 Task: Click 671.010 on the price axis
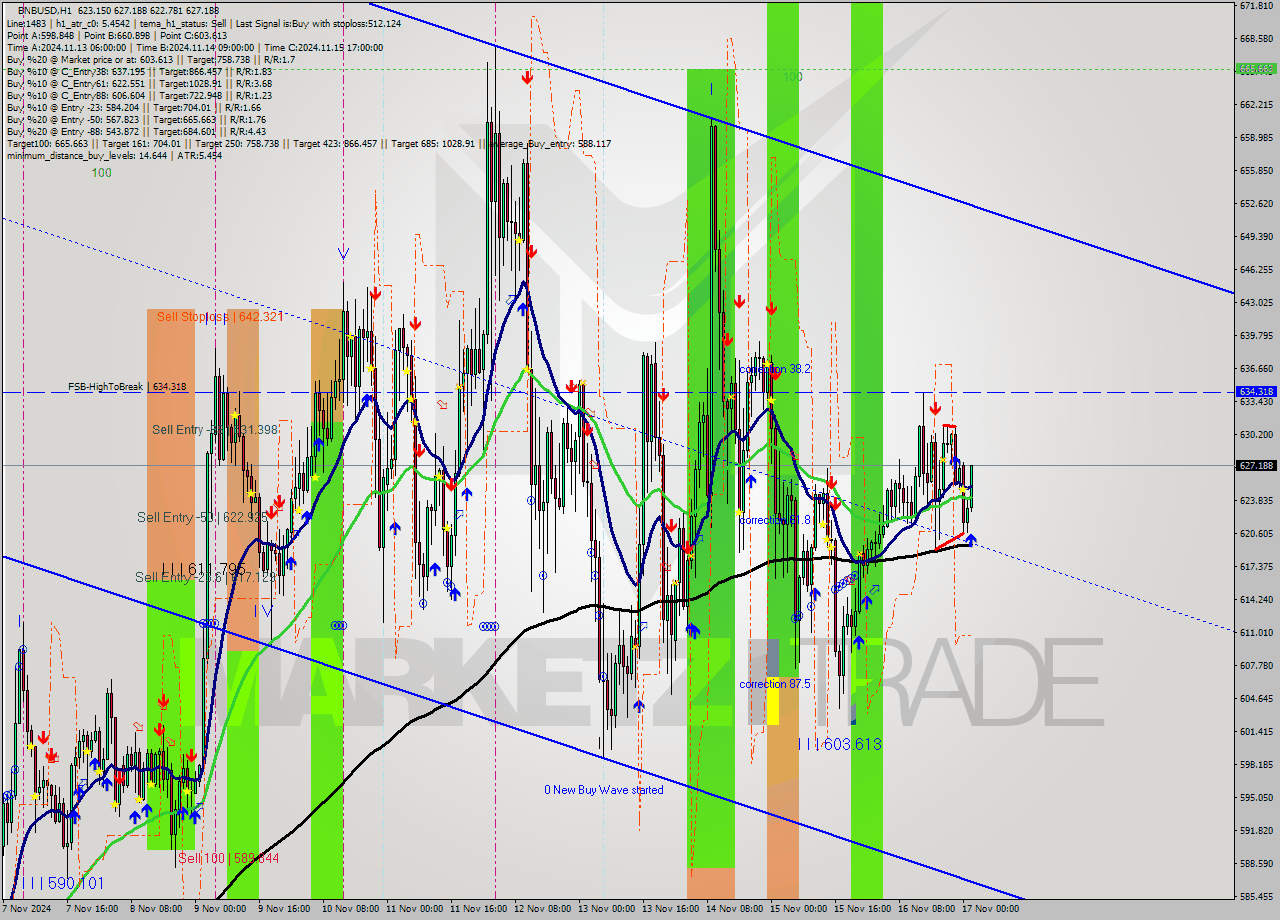coord(1256,6)
